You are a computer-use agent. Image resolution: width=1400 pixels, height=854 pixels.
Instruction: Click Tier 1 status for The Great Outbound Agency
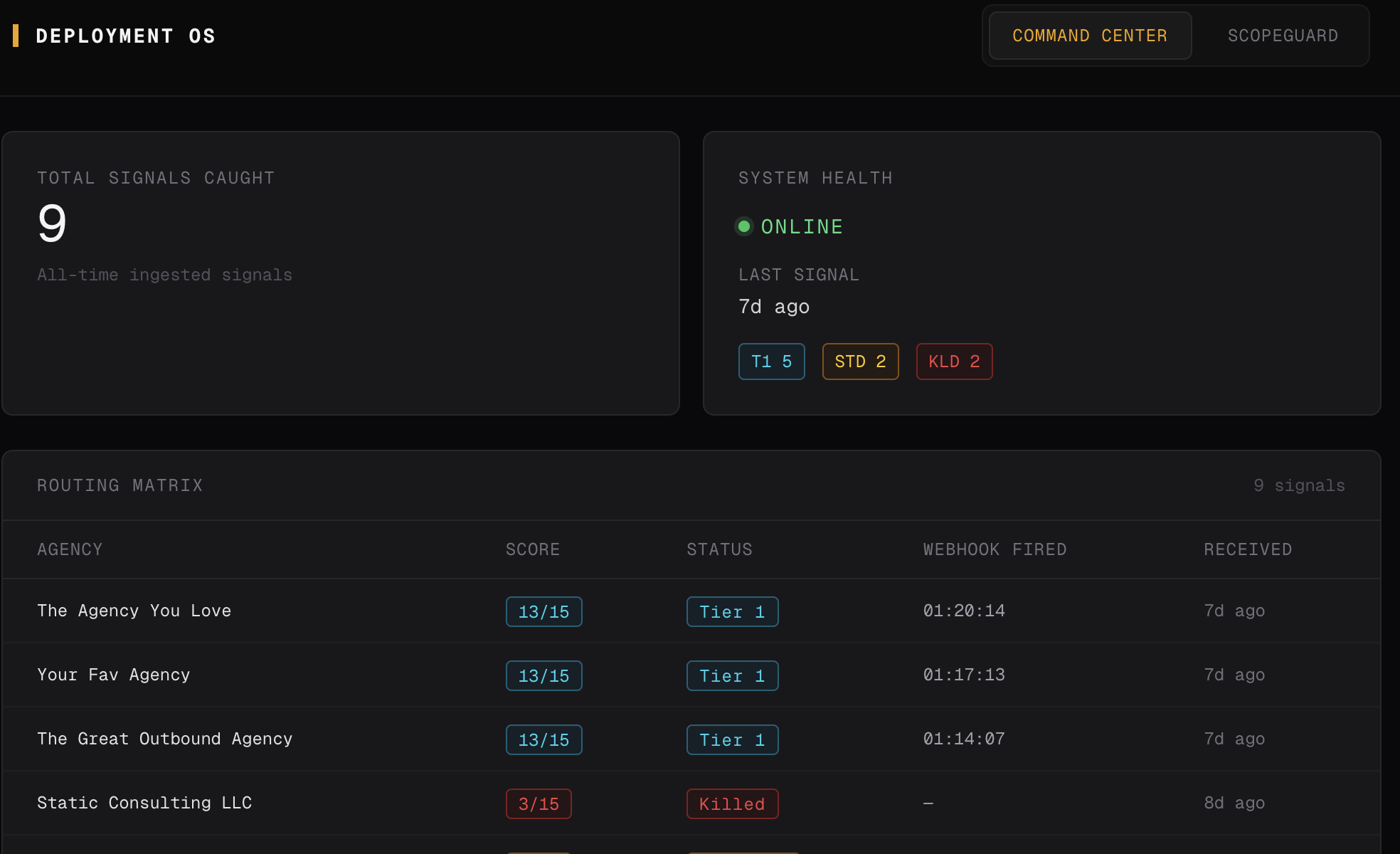pyautogui.click(x=732, y=739)
